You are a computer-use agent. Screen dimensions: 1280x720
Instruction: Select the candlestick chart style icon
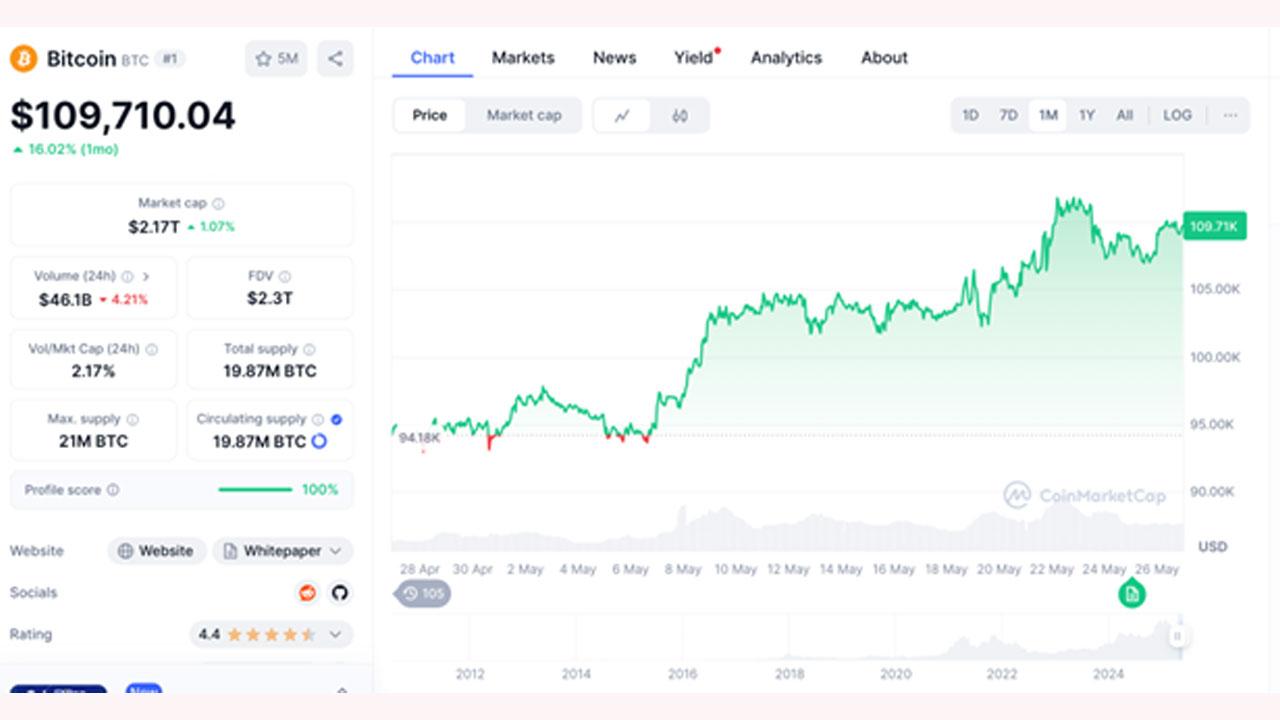(x=680, y=115)
